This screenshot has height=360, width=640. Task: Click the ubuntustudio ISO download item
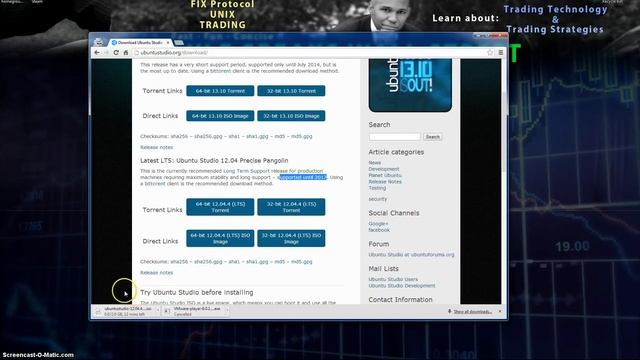point(124,311)
